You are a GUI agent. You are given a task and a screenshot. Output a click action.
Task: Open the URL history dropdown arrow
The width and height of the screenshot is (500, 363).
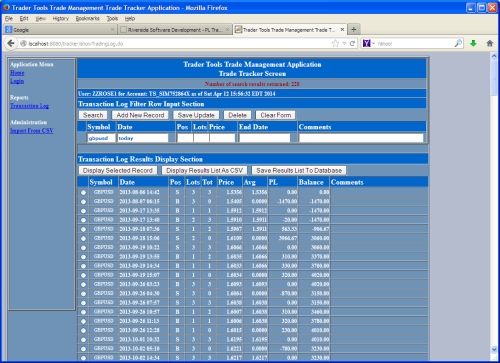pos(344,43)
